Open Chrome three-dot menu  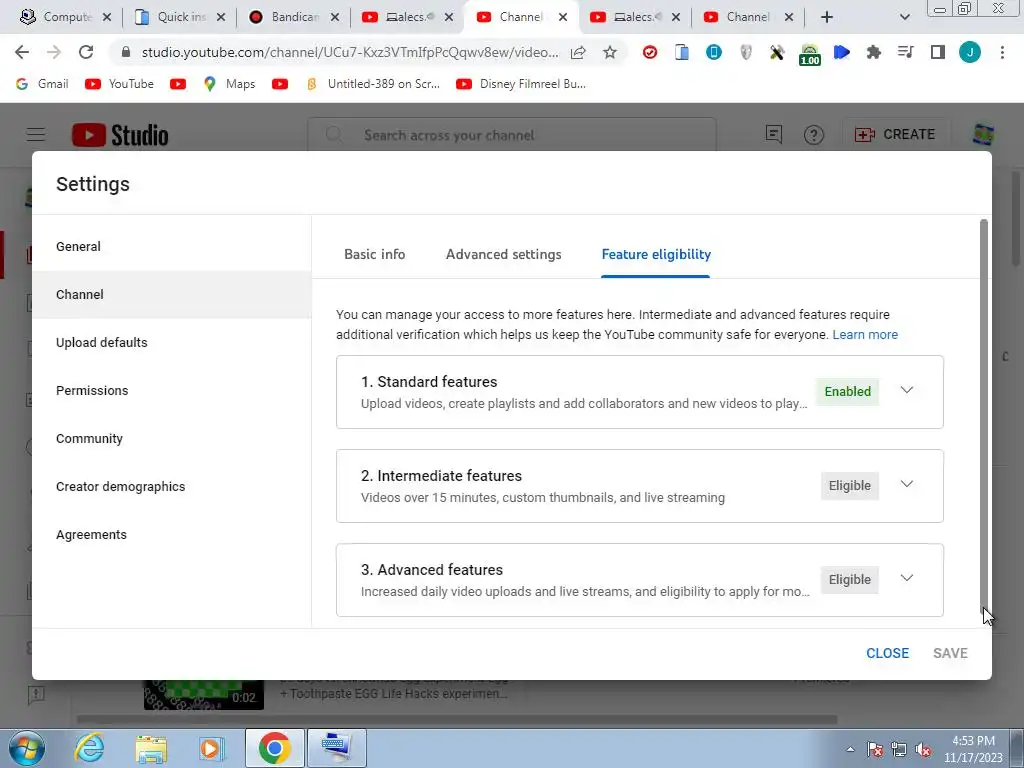(1002, 52)
